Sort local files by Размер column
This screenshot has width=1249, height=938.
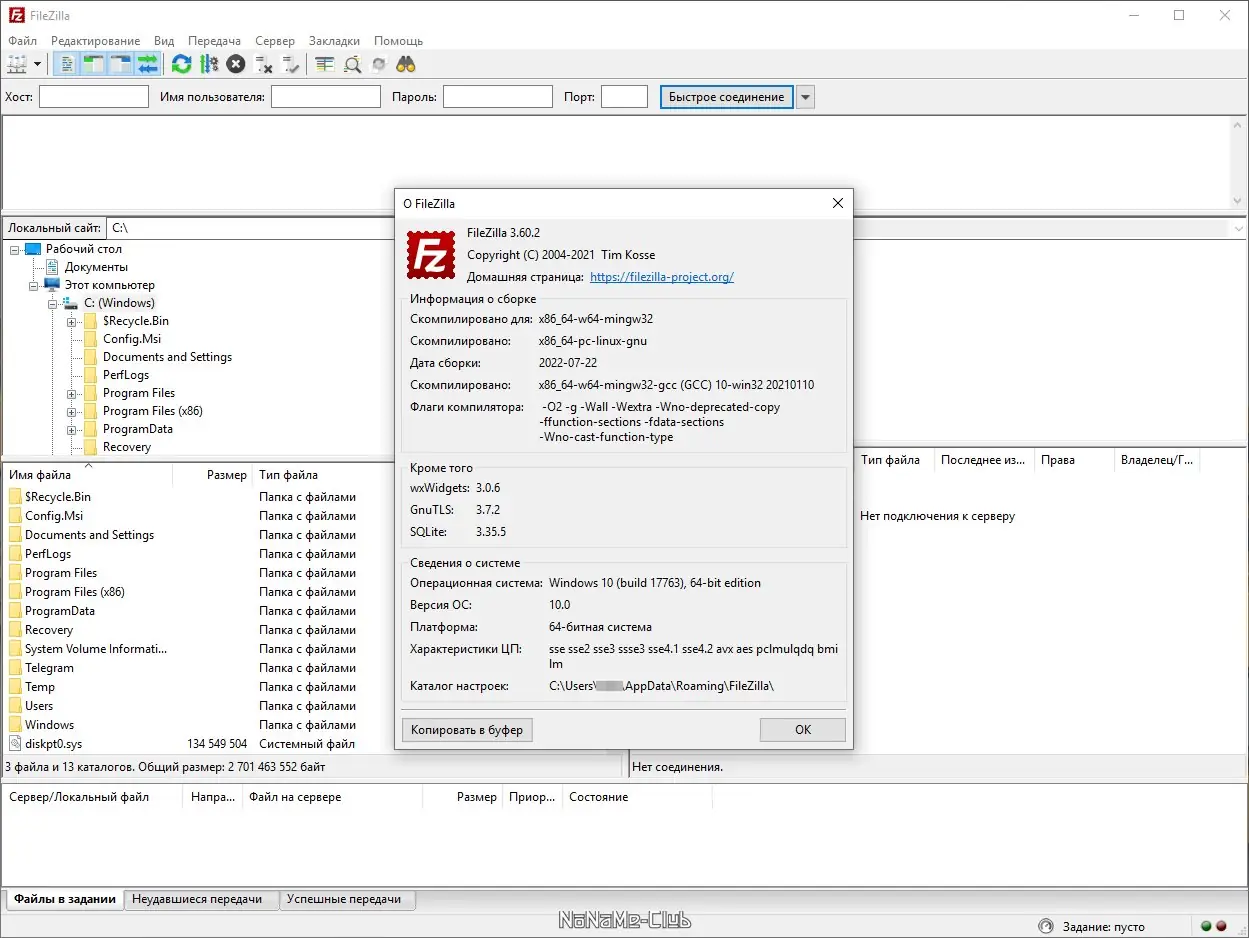coord(213,475)
